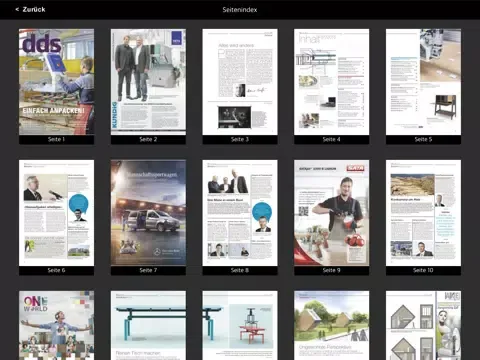Select the red table page thumbnail
This screenshot has height=360, width=480.
(x=240, y=325)
